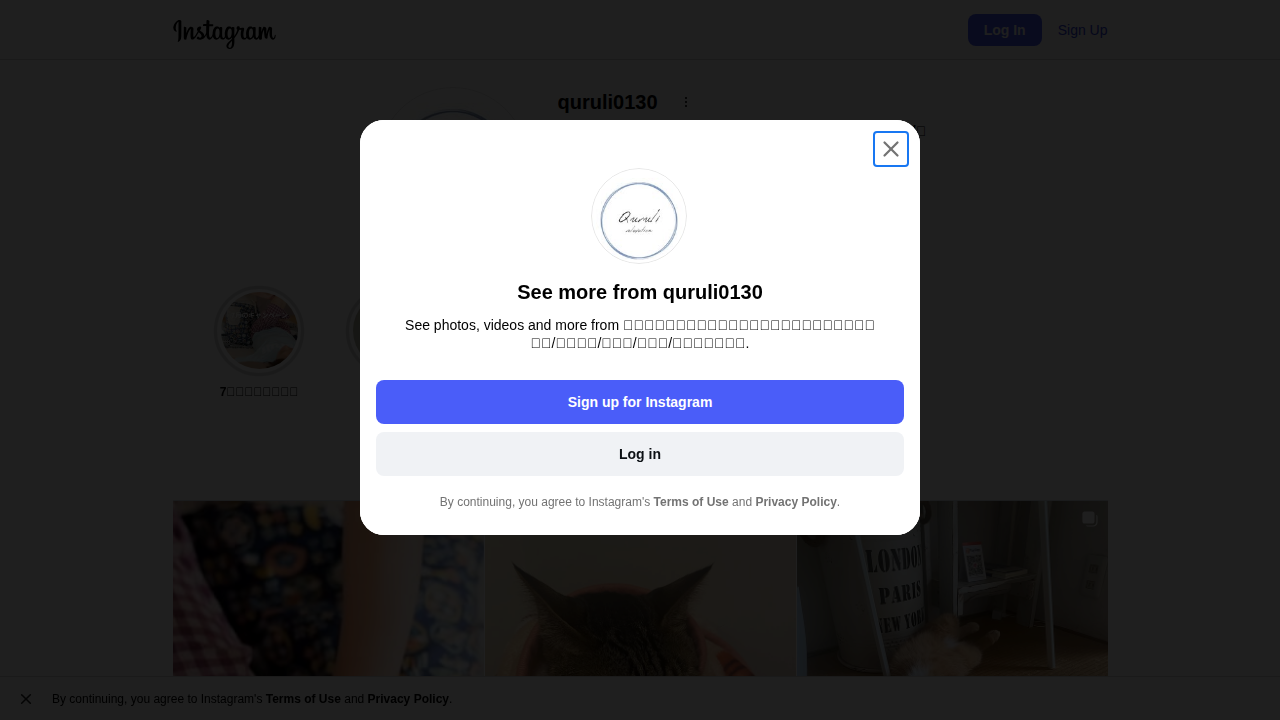This screenshot has height=720, width=1280.
Task: Close the sign-up dialog with X
Action: click(891, 149)
